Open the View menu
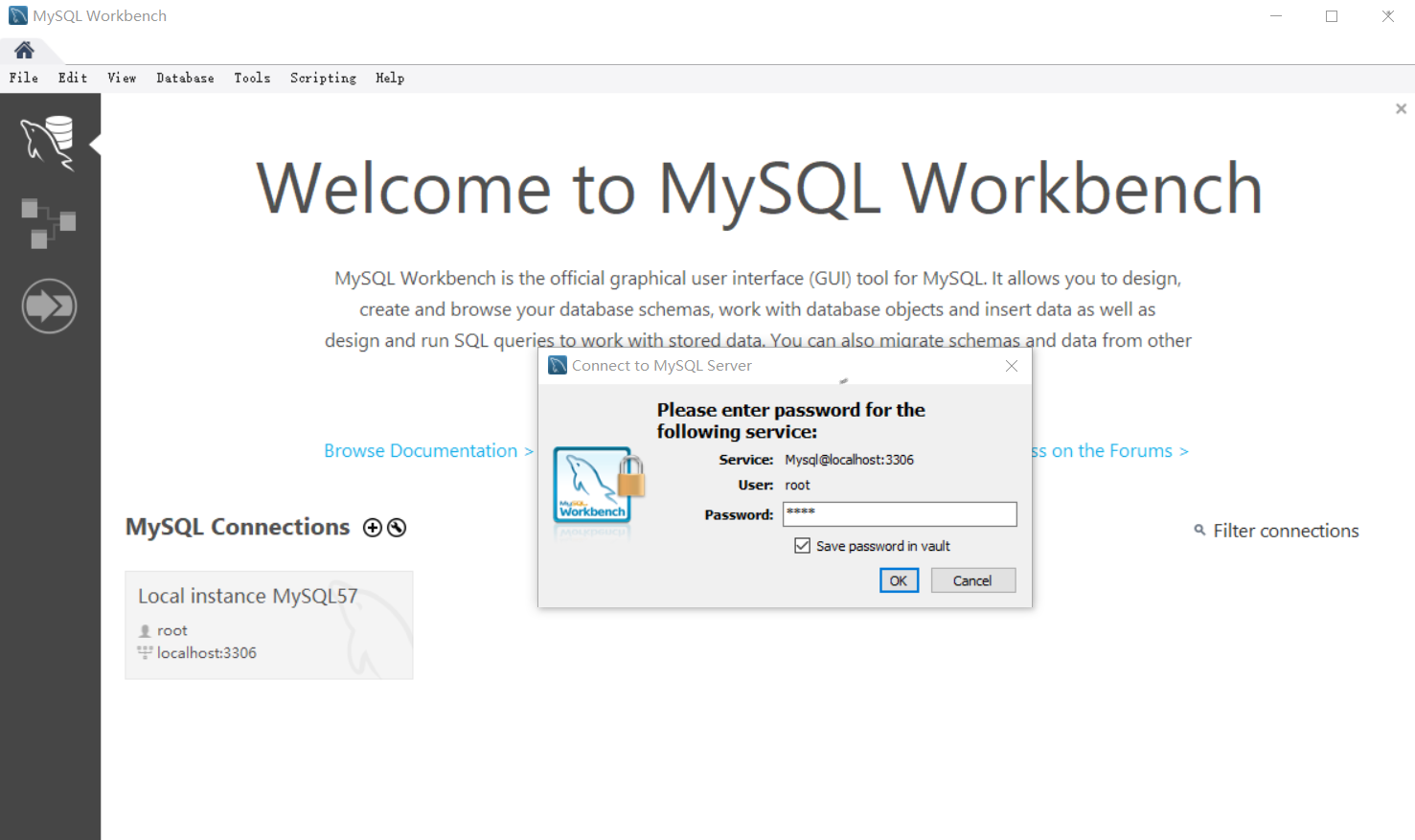Screen dimensions: 1415x840 point(122,79)
